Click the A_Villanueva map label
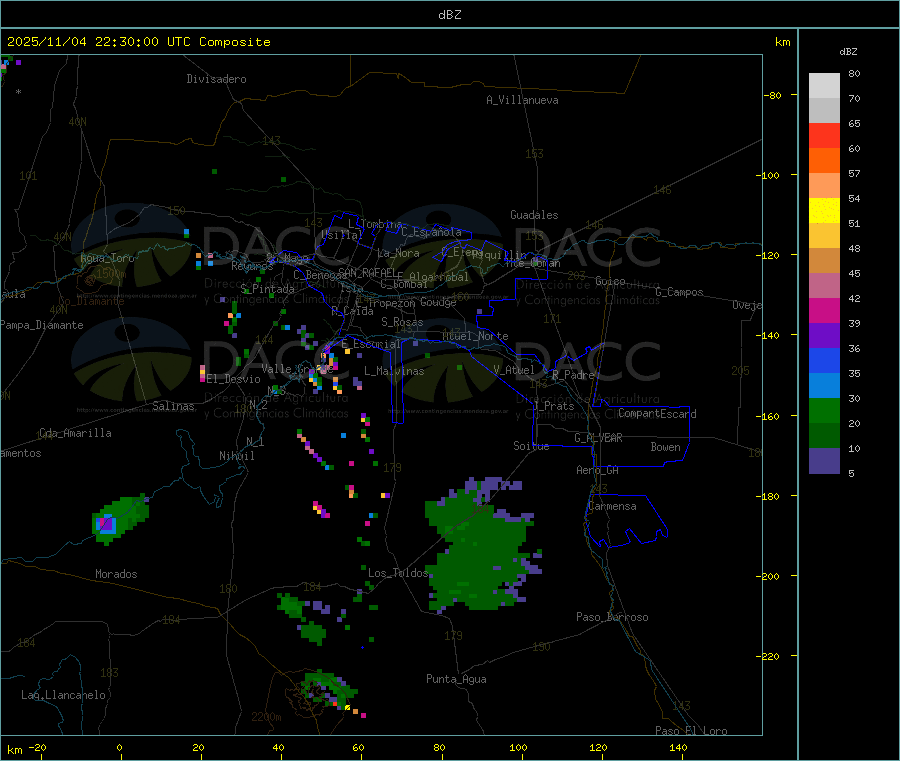The height and width of the screenshot is (761, 900). tap(522, 100)
